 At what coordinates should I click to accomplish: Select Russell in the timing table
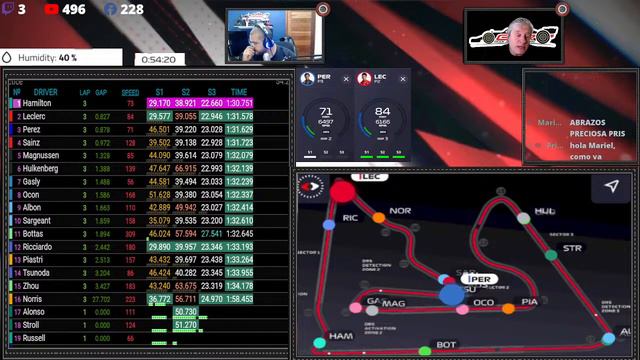pyautogui.click(x=34, y=338)
